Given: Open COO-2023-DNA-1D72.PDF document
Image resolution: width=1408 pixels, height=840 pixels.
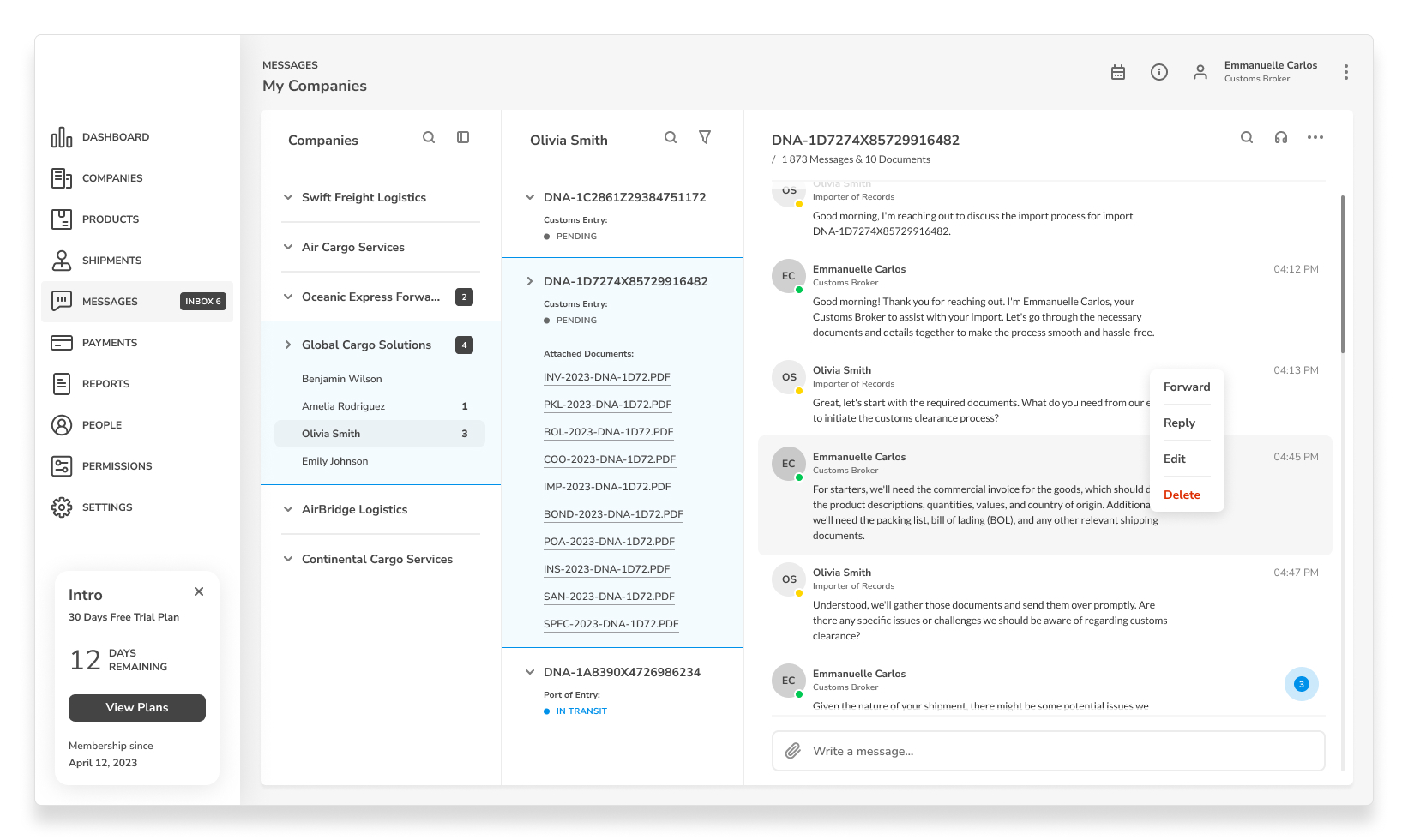Looking at the screenshot, I should click(610, 459).
